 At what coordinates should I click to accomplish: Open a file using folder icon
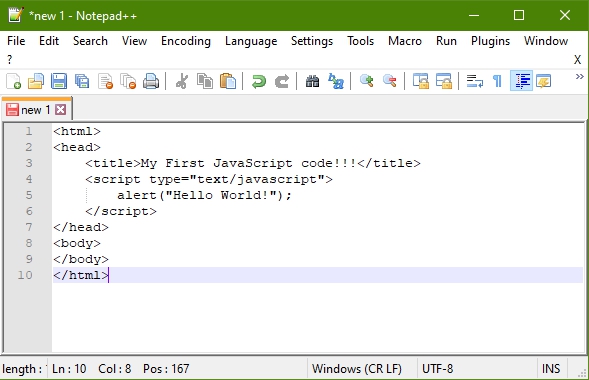(x=36, y=81)
